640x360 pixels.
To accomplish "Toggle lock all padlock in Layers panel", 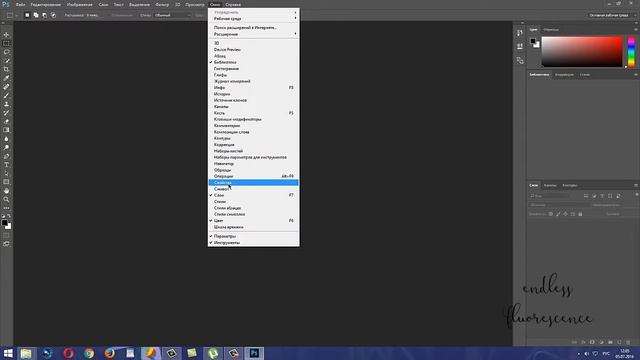I will point(580,214).
